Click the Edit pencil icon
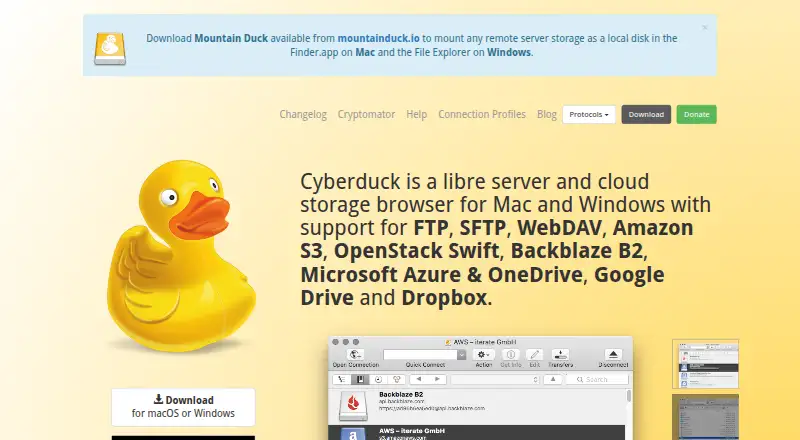Image resolution: width=800 pixels, height=440 pixels. point(534,354)
